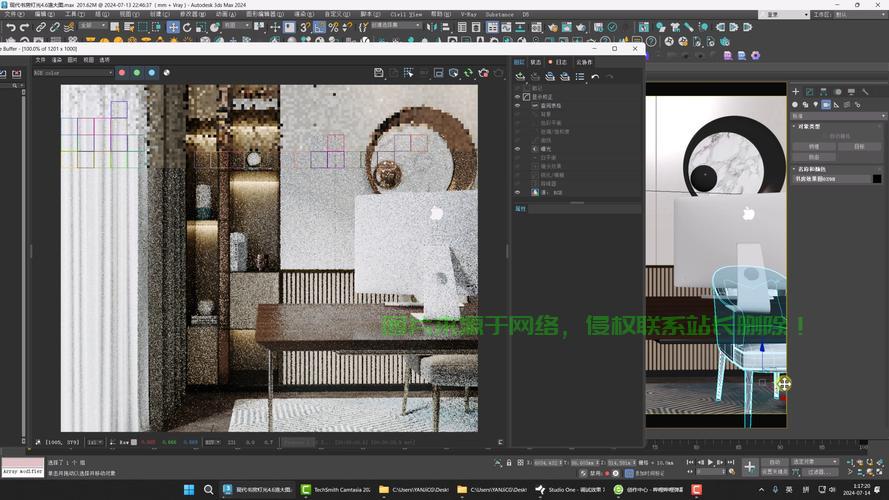The height and width of the screenshot is (500, 889).
Task: Open selection filter dropdown in main toolbar
Action: pos(92,26)
